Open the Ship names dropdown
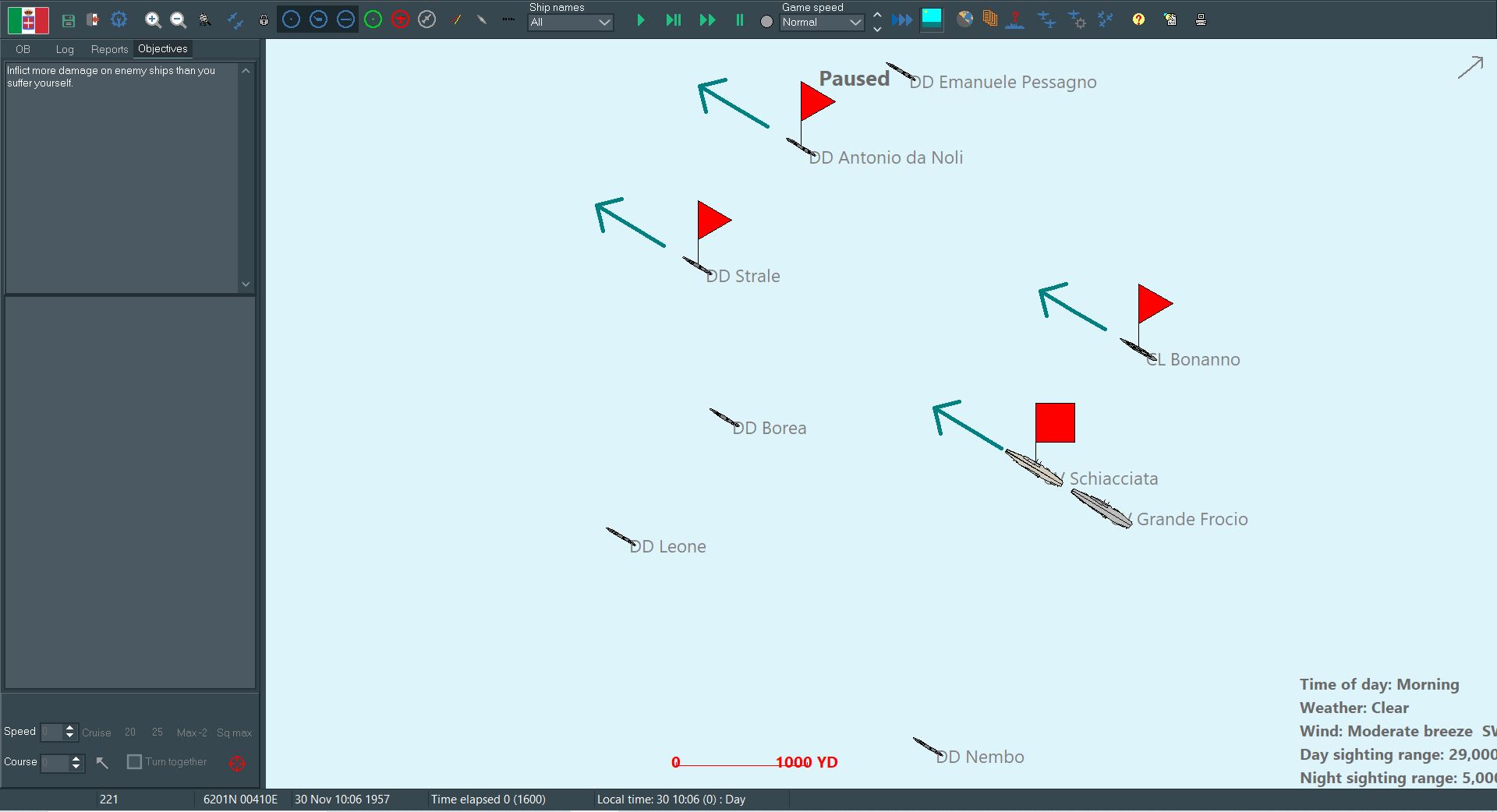The width and height of the screenshot is (1497, 812). [x=571, y=23]
